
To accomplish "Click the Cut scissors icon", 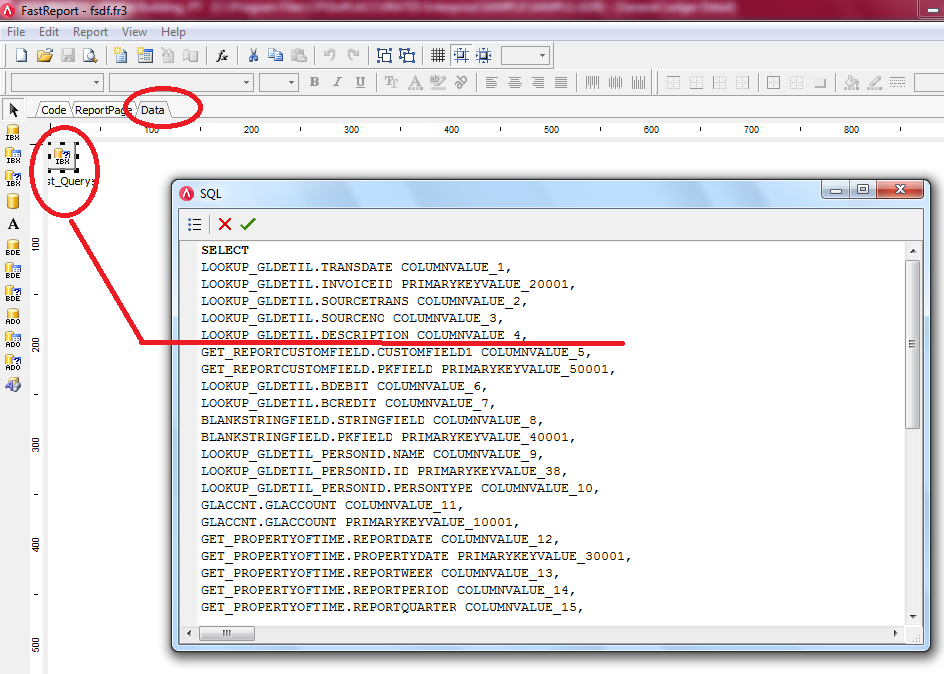I will (253, 56).
